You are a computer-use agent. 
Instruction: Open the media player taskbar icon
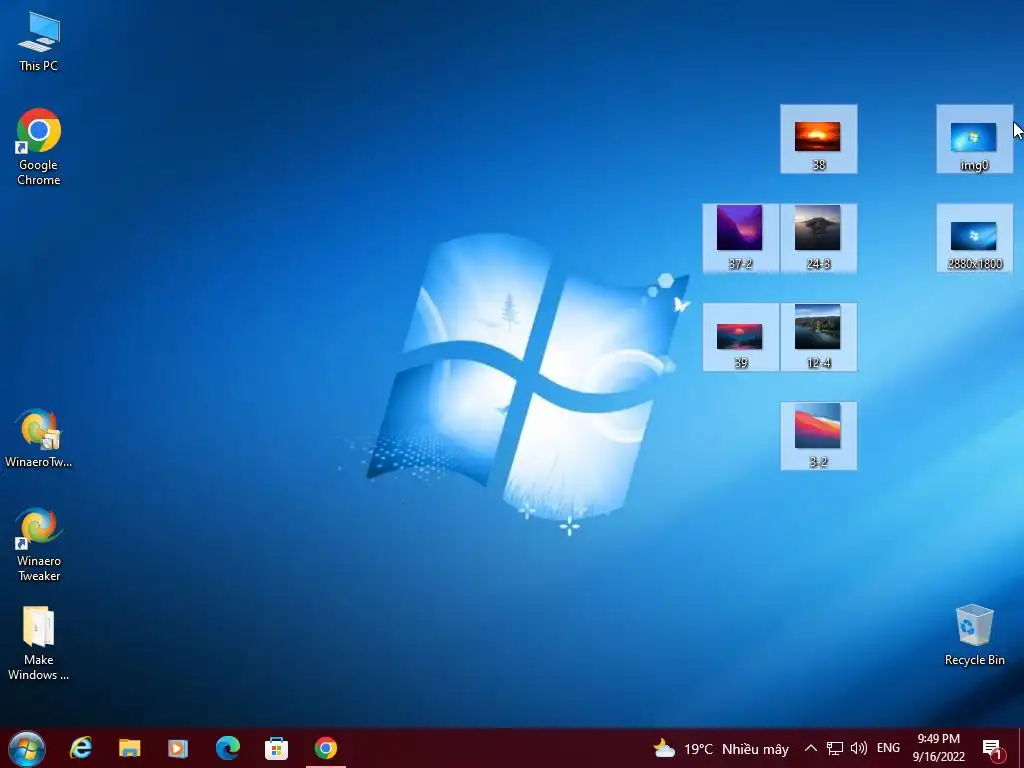(x=178, y=748)
